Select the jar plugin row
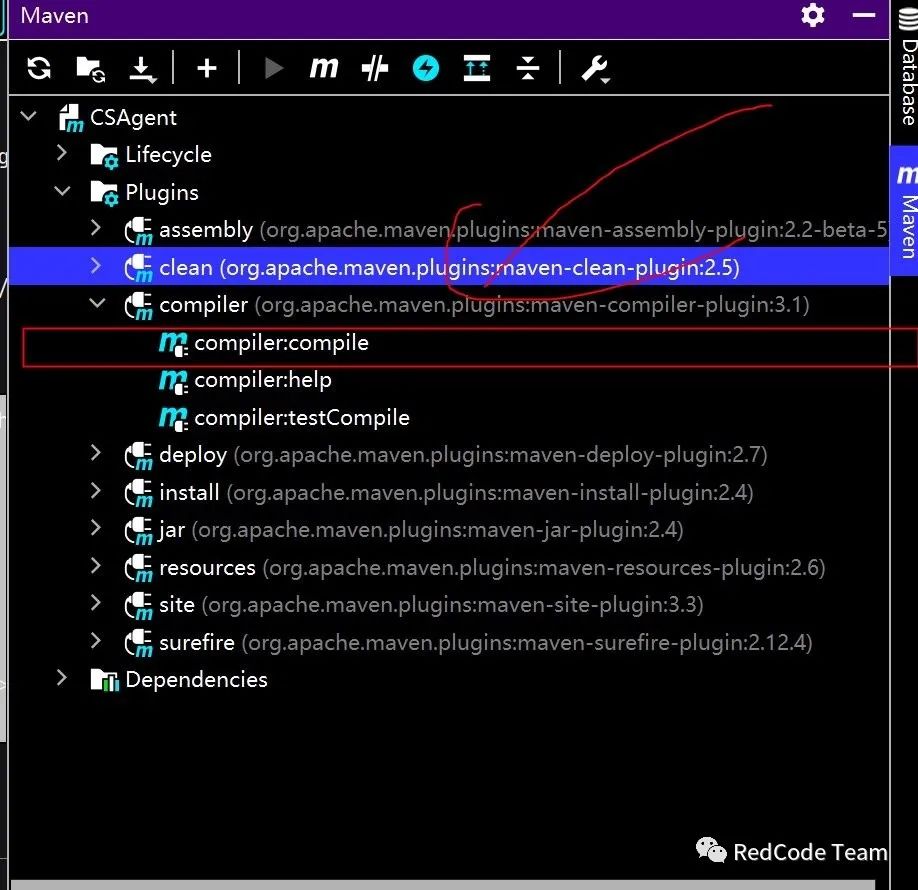 pyautogui.click(x=449, y=530)
